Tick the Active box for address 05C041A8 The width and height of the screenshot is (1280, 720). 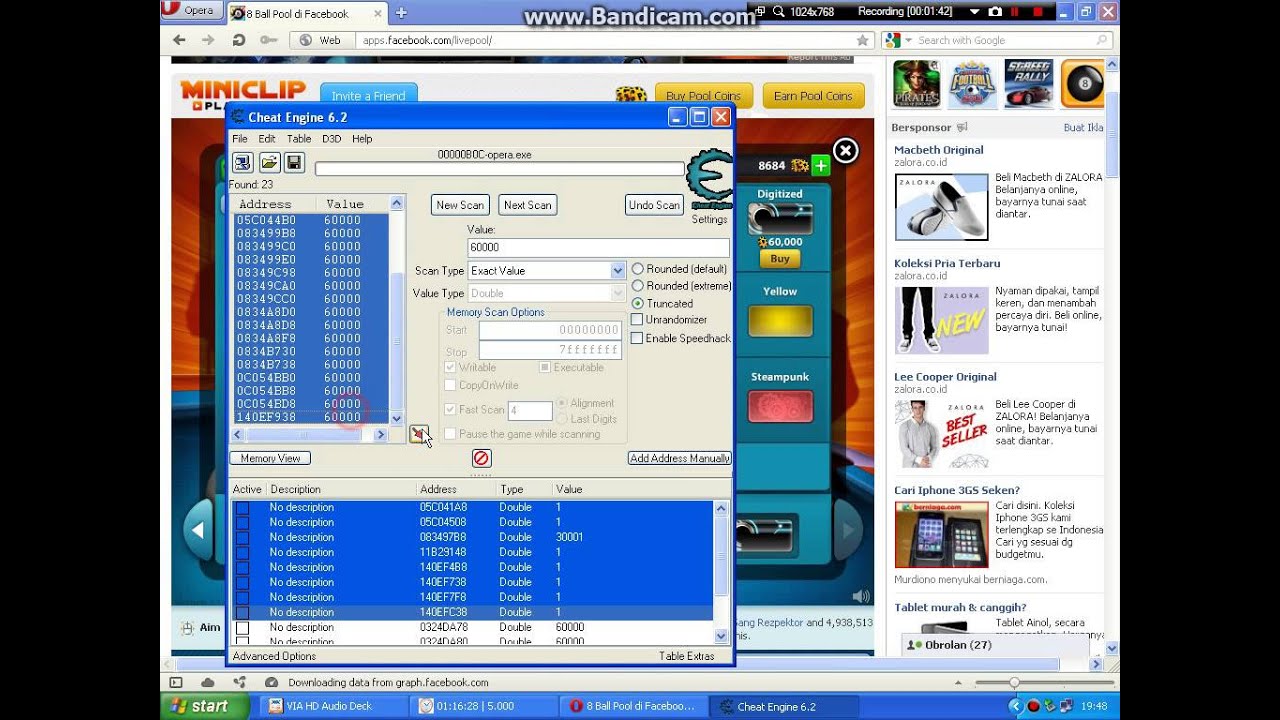coord(242,508)
